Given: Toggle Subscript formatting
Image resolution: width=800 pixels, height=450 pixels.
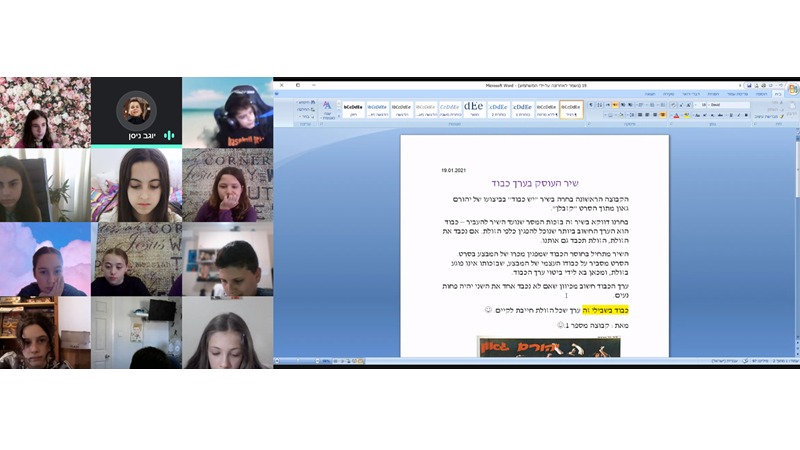Looking at the screenshot, I should 712,115.
